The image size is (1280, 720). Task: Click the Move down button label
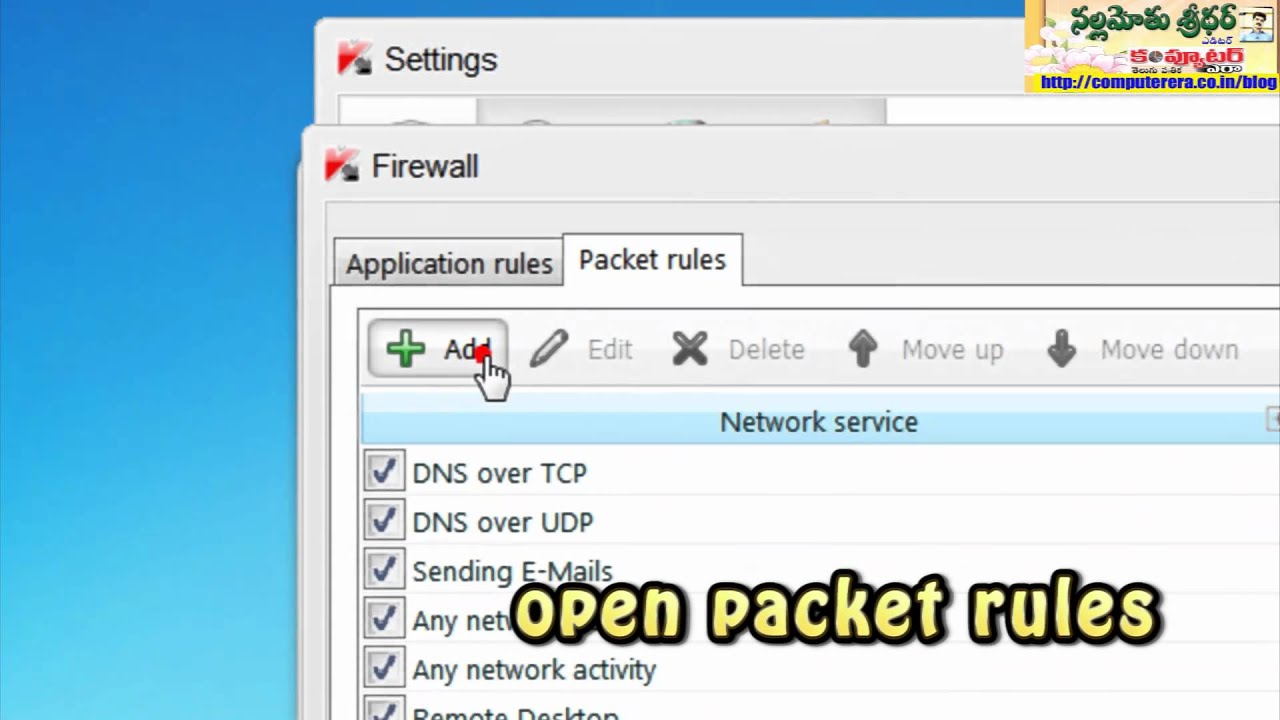click(x=1169, y=350)
